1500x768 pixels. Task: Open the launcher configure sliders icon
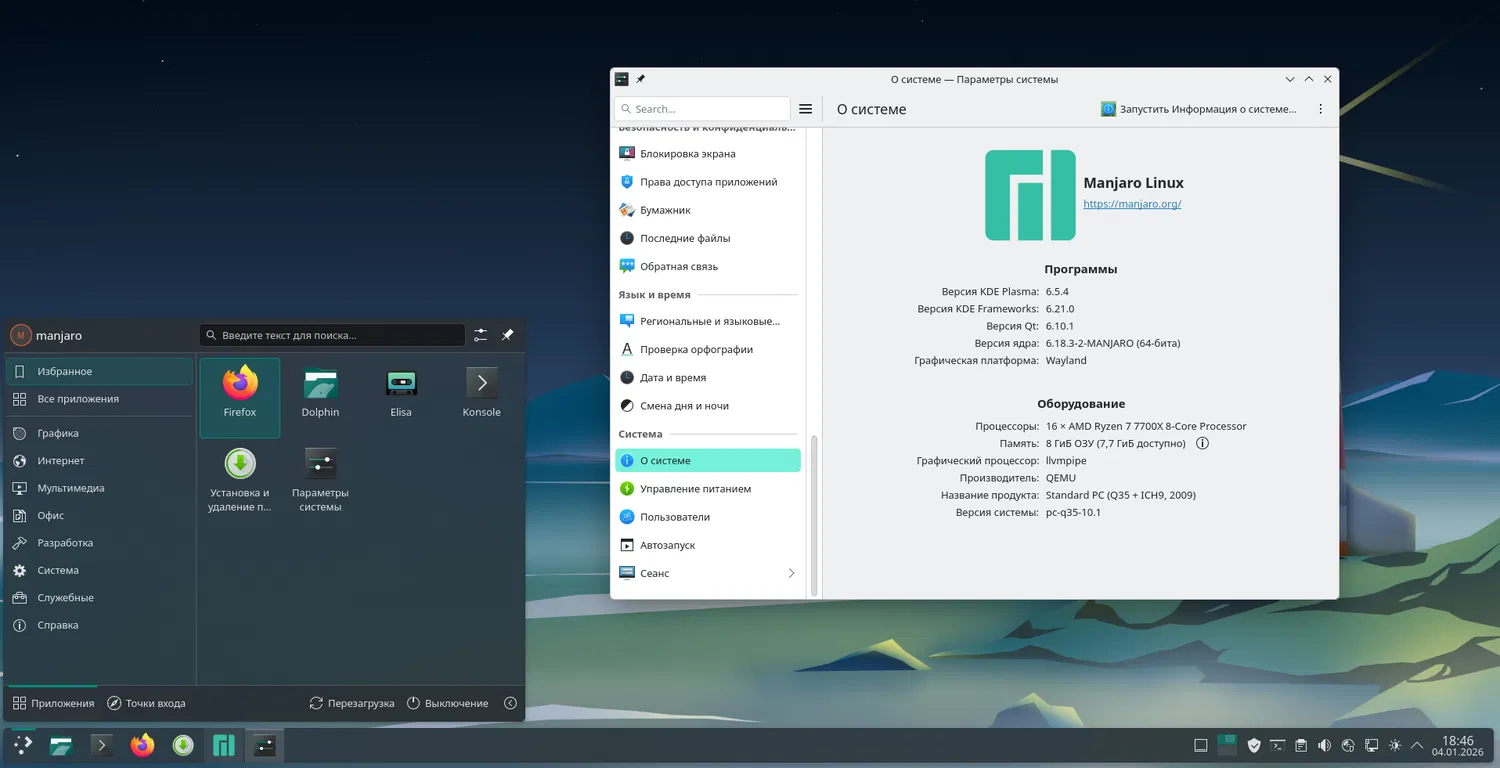[481, 335]
